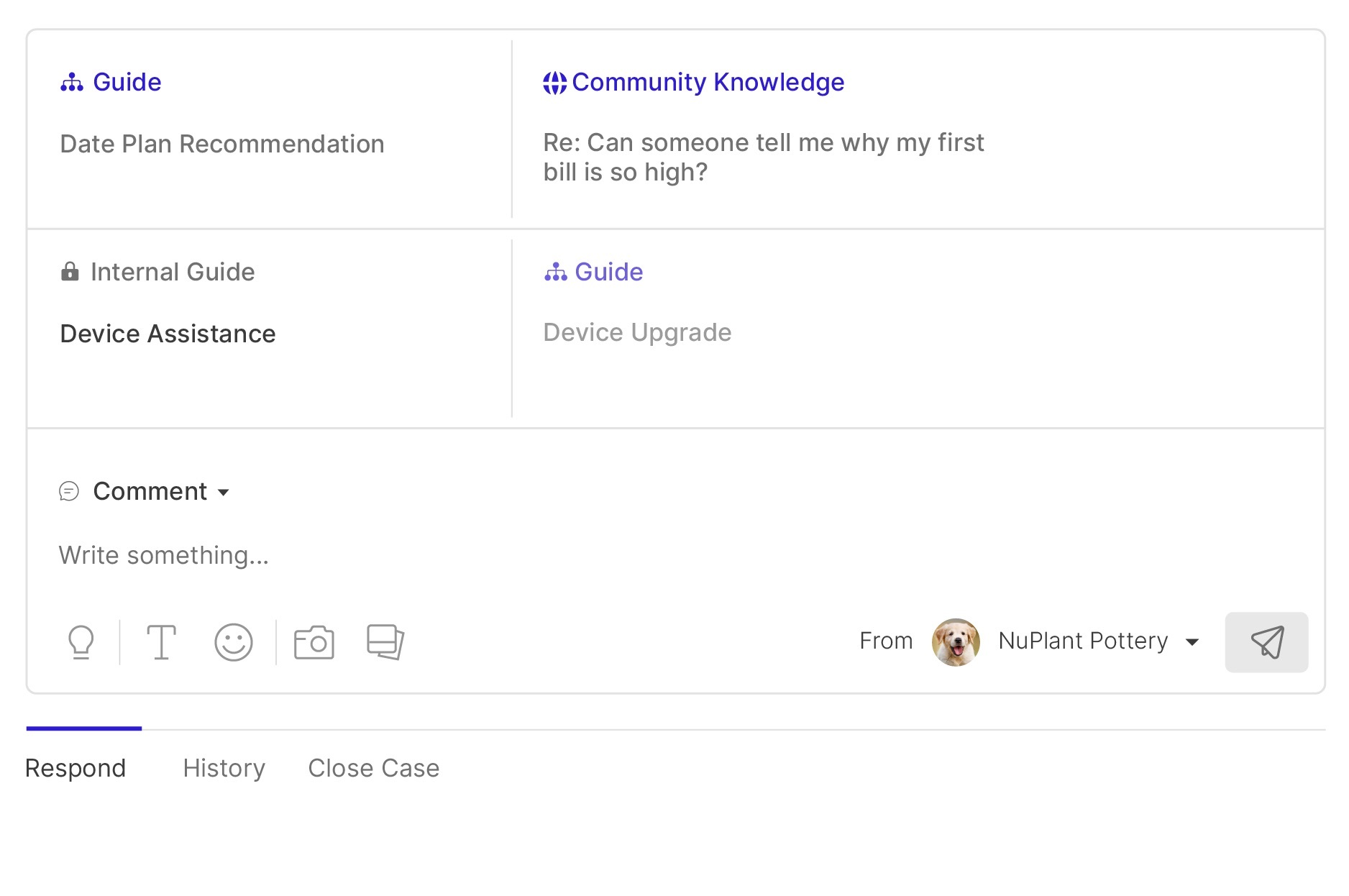Click the Internal Guide label
The width and height of the screenshot is (1349, 896).
tap(173, 272)
